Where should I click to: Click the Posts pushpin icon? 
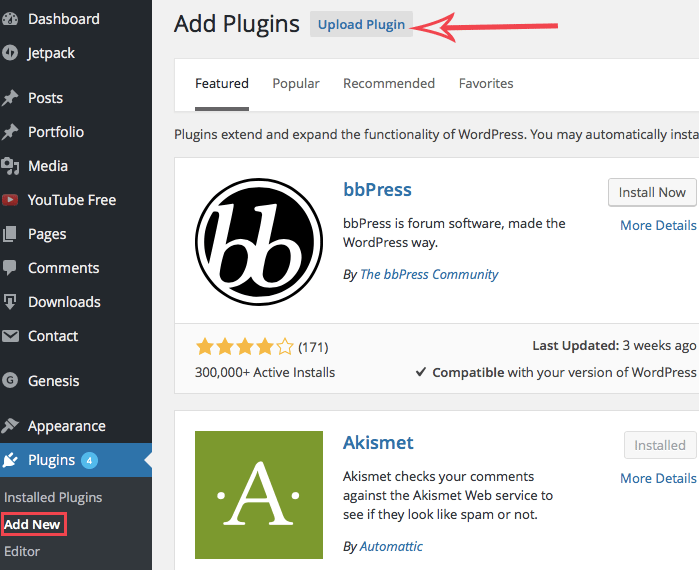[10, 98]
